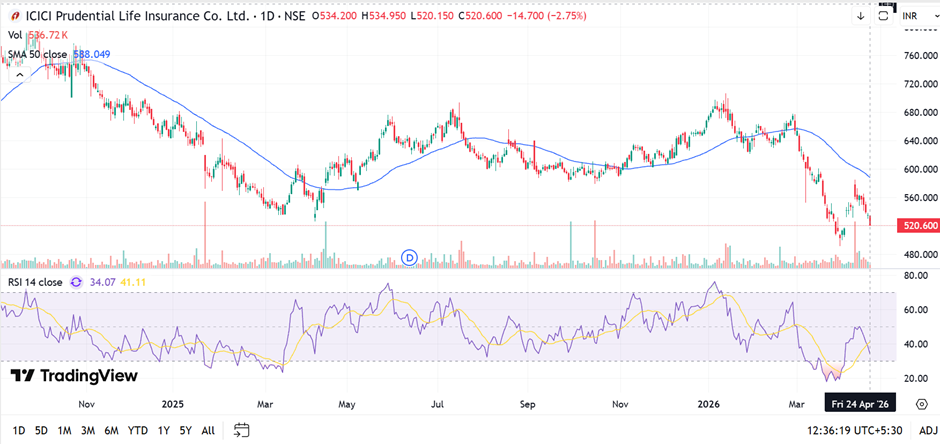Click the SMA 50 close indicator label
Image resolution: width=940 pixels, height=444 pixels.
click(x=36, y=53)
